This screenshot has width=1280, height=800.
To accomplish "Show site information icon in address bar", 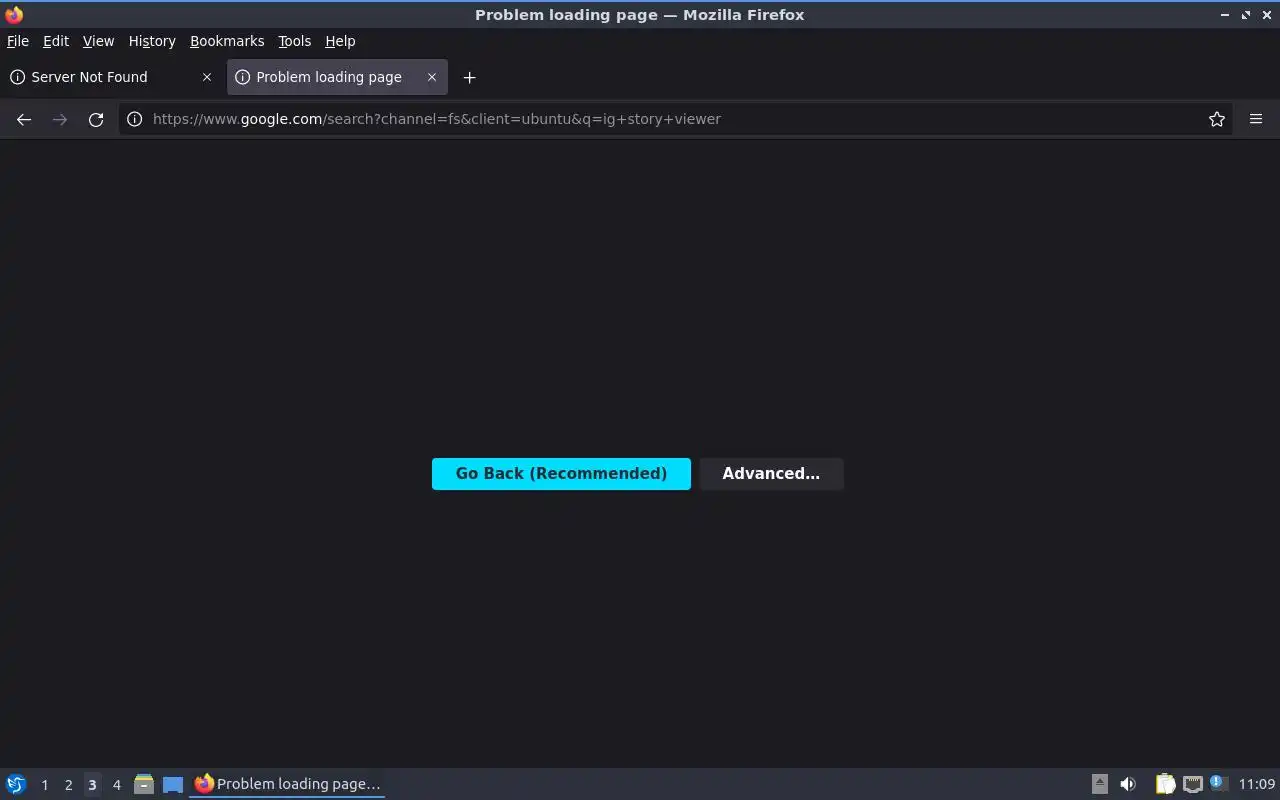I will click(x=135, y=119).
